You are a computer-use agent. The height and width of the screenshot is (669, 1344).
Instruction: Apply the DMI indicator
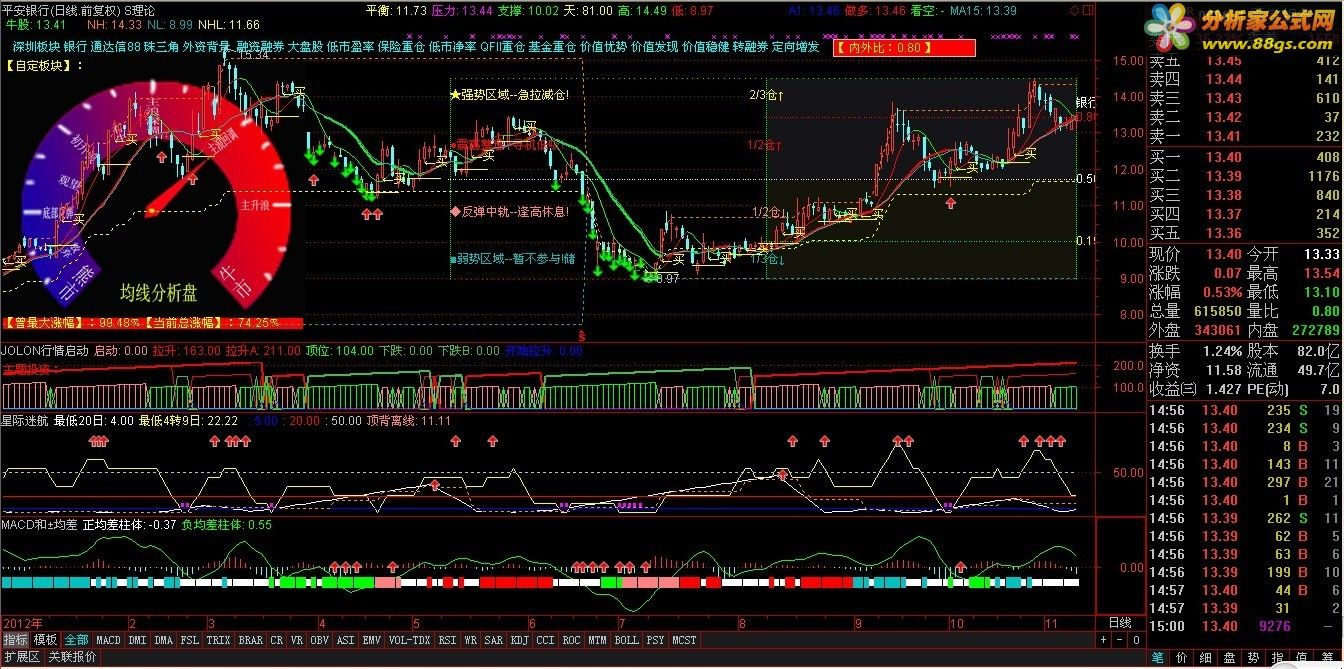pyautogui.click(x=137, y=640)
